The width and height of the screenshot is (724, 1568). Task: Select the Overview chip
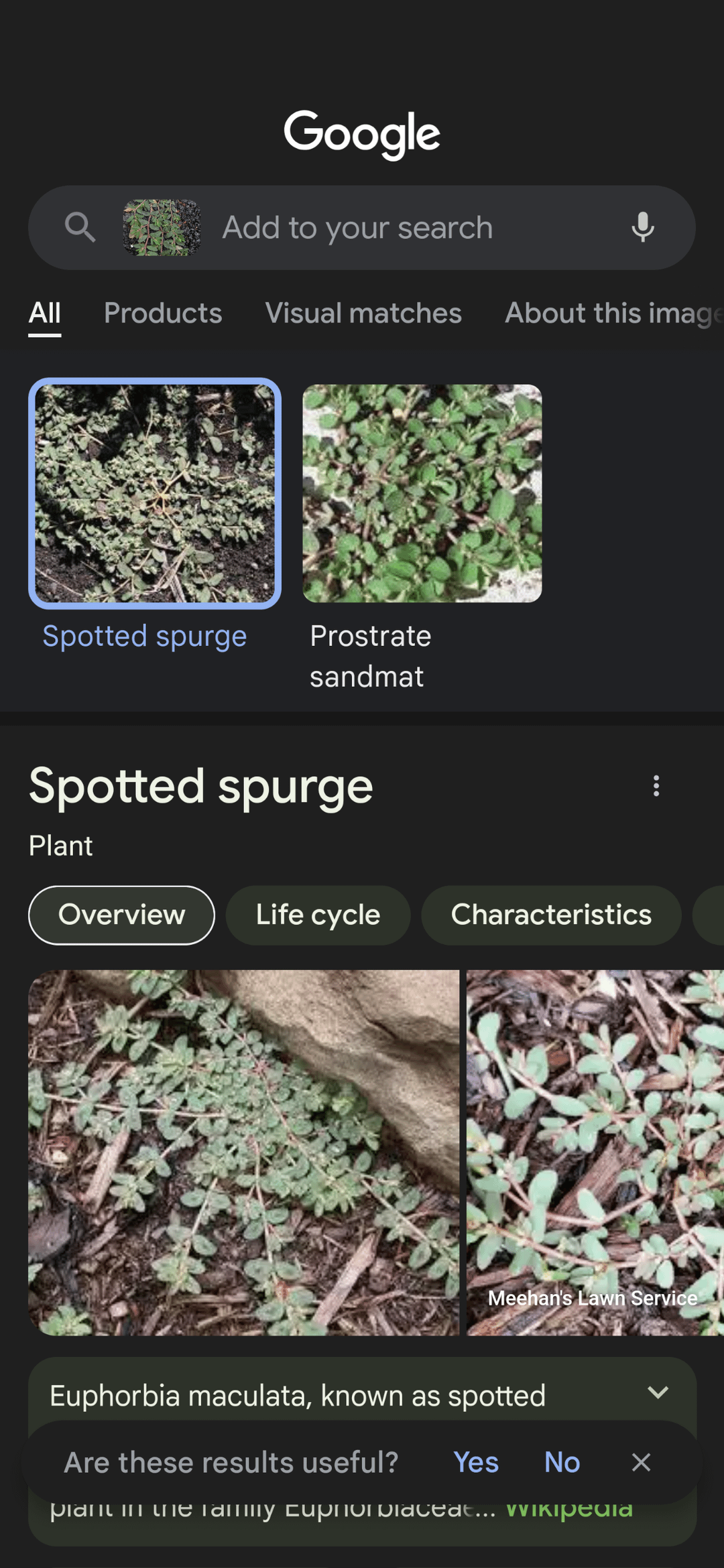(x=121, y=915)
